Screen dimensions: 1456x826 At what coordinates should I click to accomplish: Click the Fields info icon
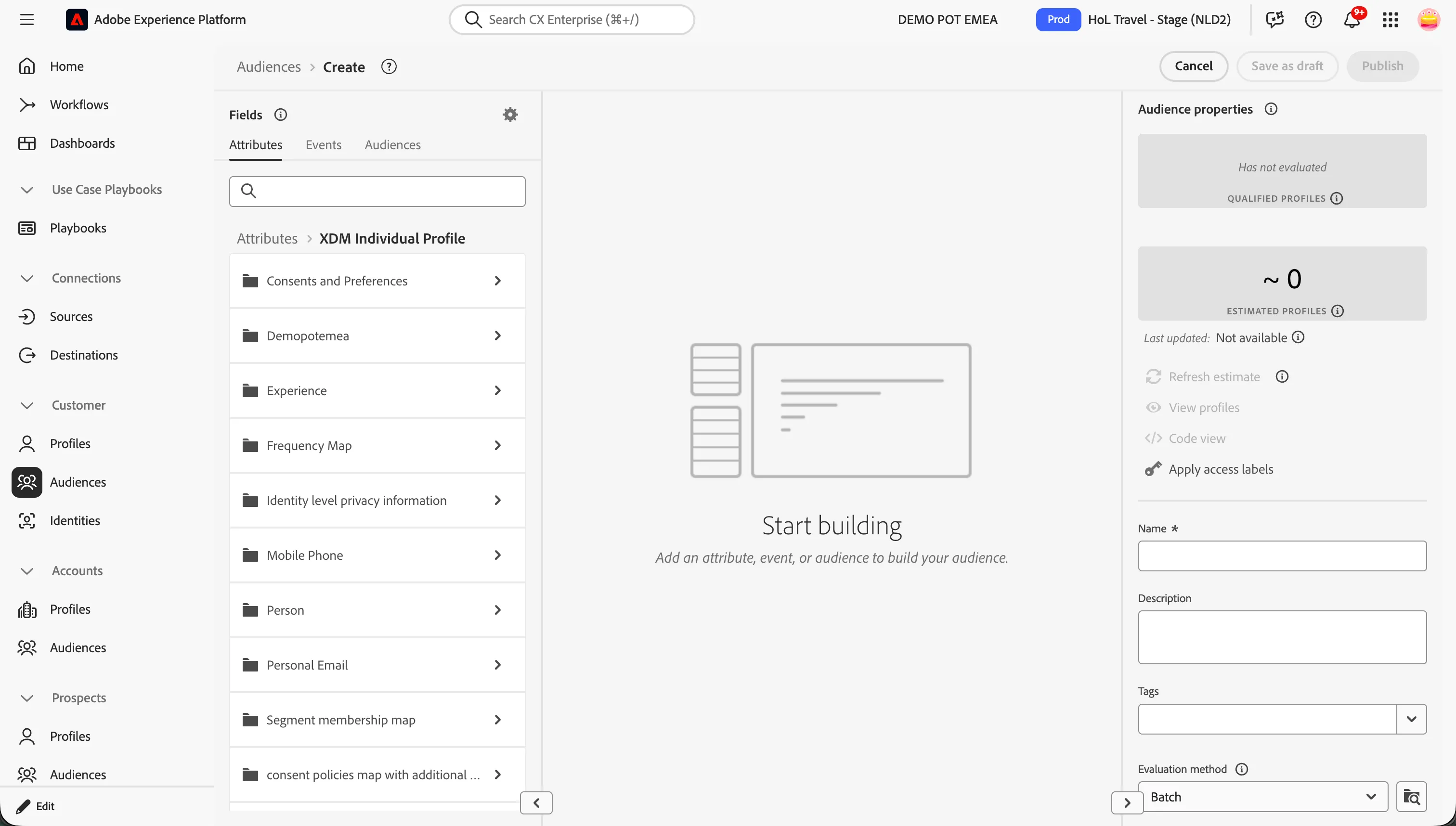(x=280, y=115)
